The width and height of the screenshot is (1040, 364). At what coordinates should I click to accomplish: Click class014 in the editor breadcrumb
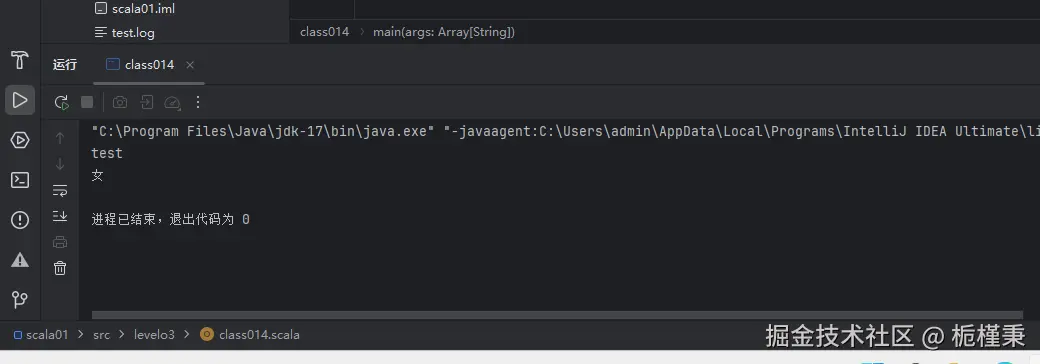pyautogui.click(x=324, y=32)
